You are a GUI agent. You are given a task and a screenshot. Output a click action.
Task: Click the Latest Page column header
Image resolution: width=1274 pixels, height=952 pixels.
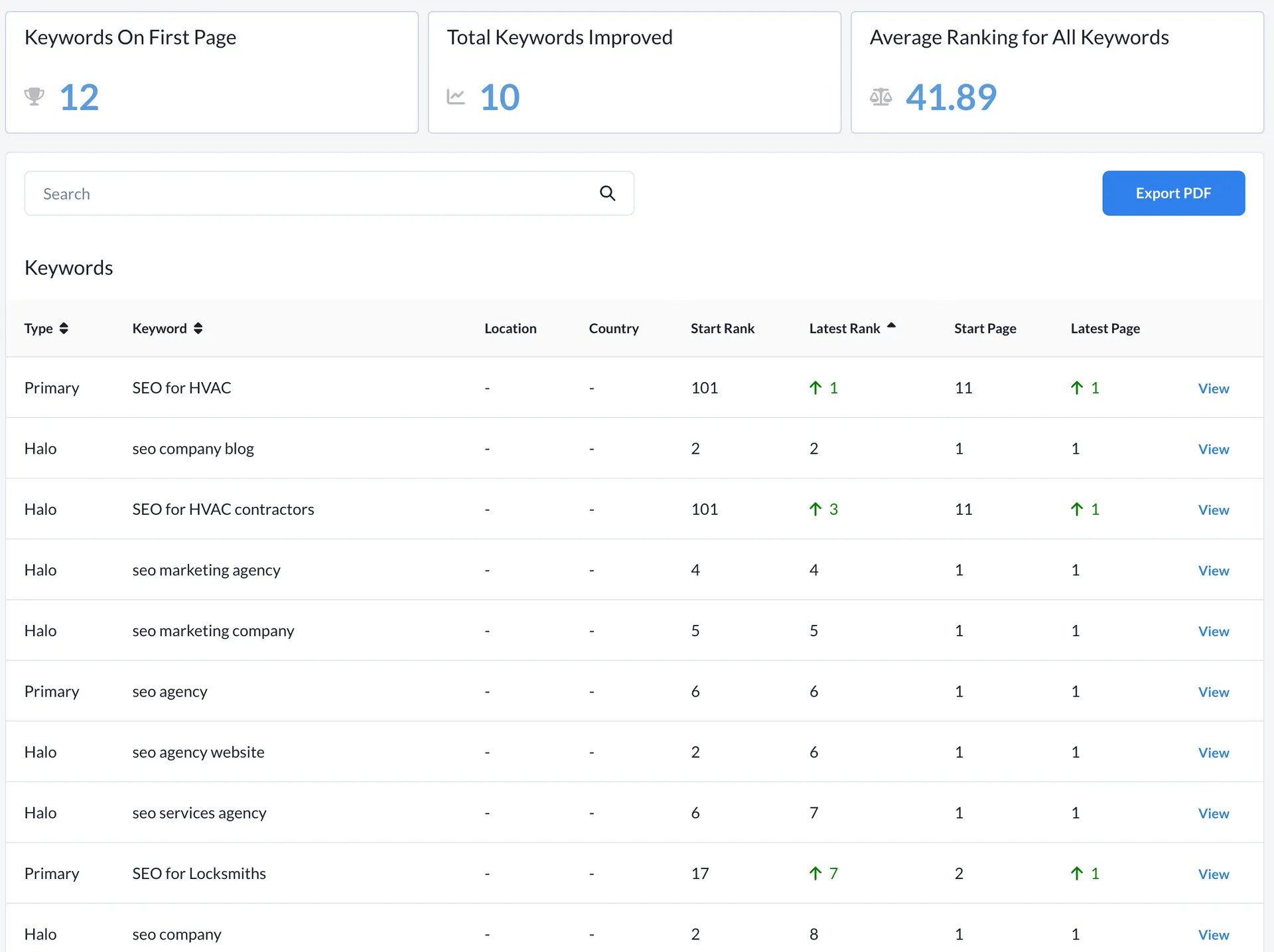1105,328
